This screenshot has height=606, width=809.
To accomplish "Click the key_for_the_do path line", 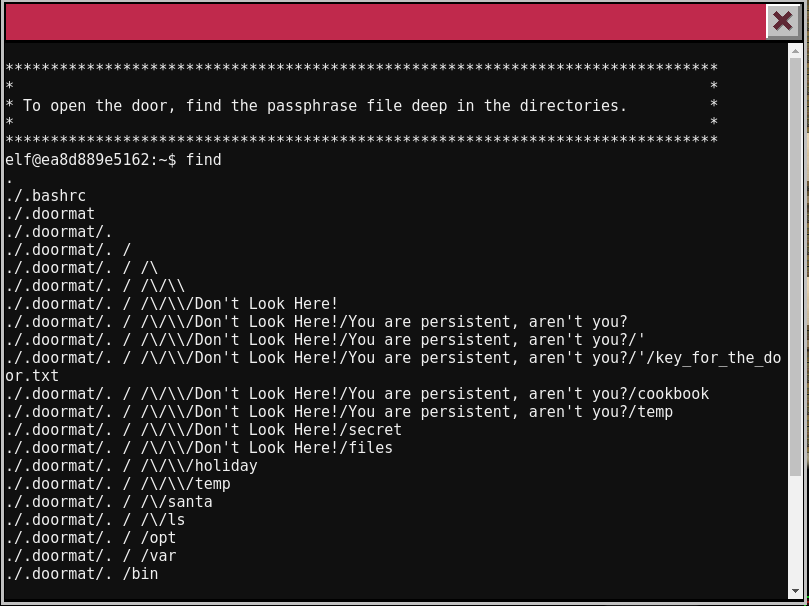I will [392, 358].
